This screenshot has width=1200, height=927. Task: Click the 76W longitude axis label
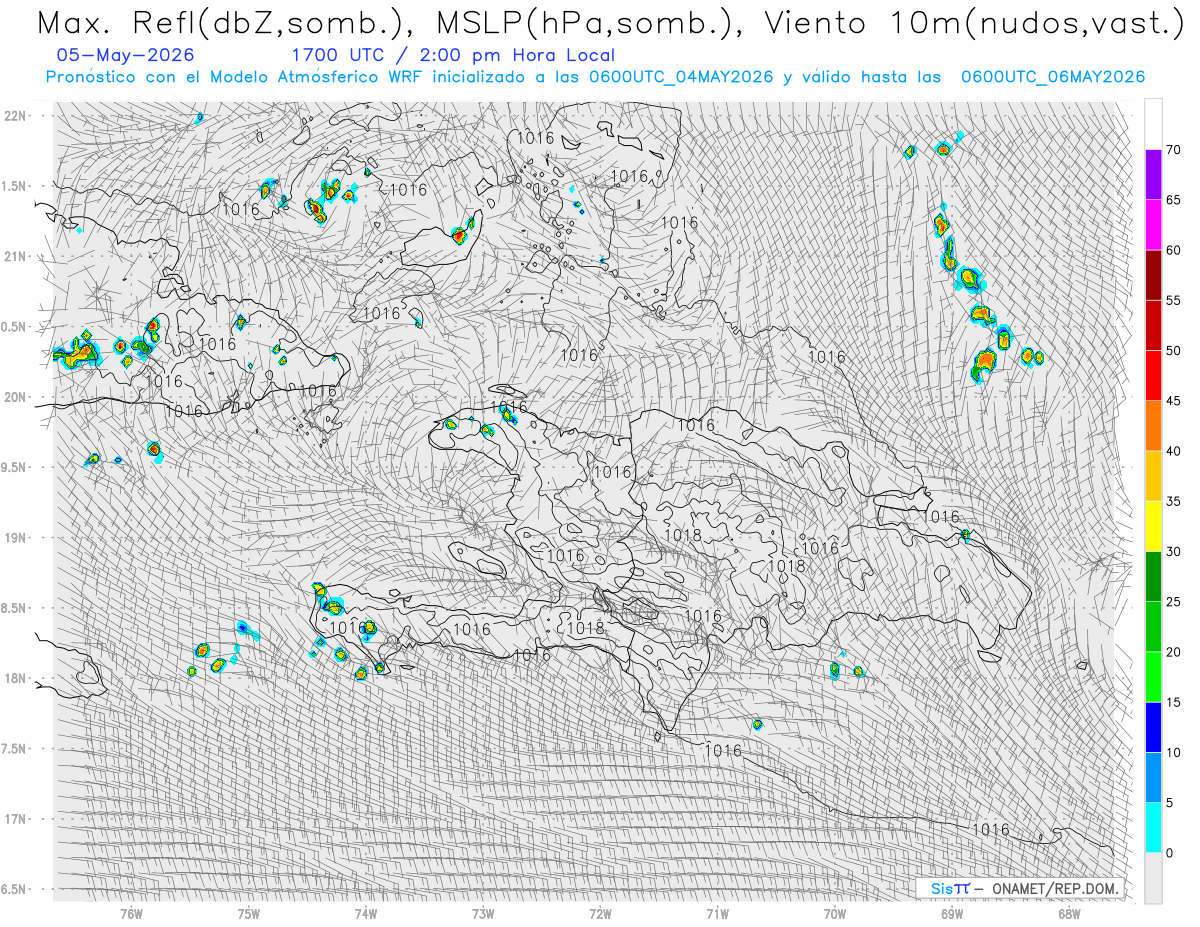[131, 913]
